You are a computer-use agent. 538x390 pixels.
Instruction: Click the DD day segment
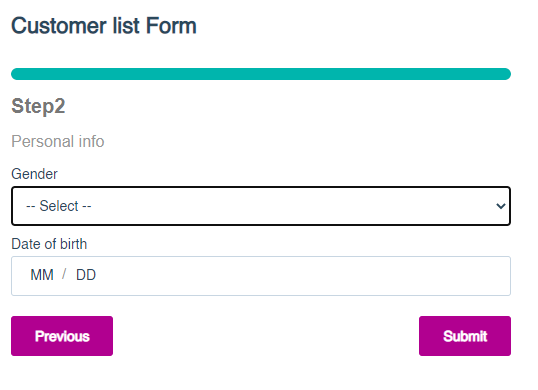86,275
